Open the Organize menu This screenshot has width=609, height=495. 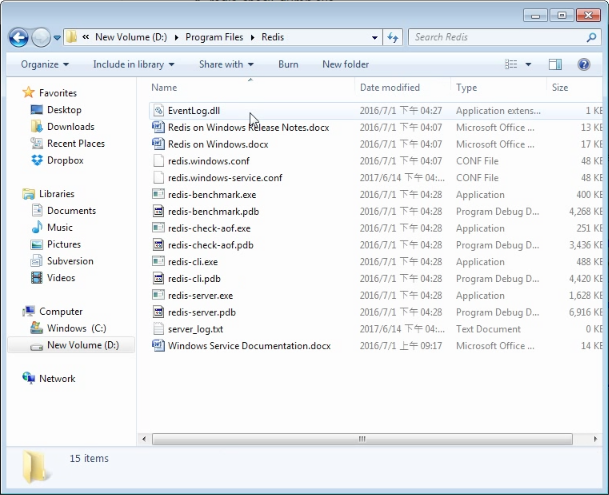pyautogui.click(x=44, y=64)
